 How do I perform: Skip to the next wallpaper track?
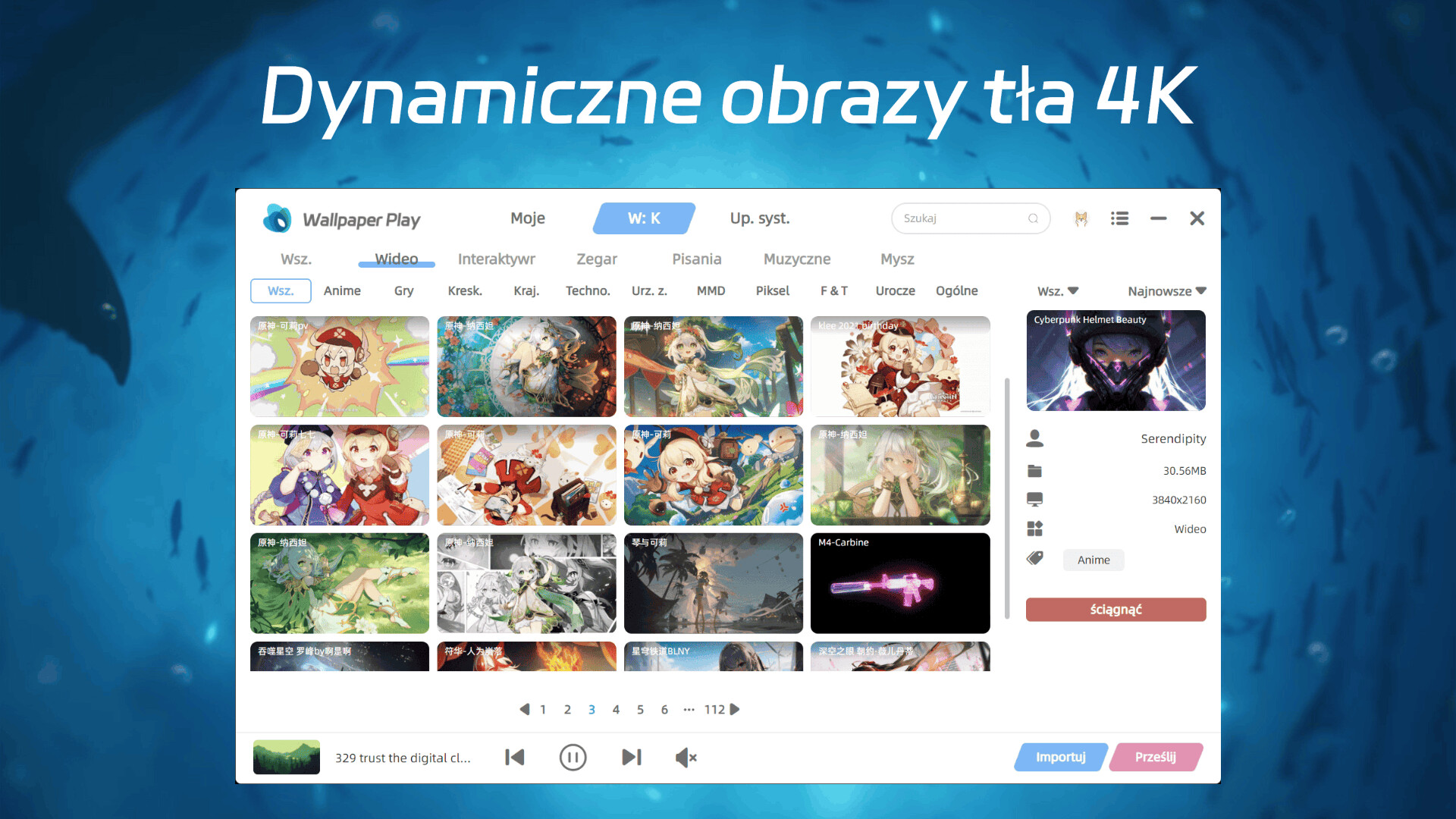tap(631, 757)
